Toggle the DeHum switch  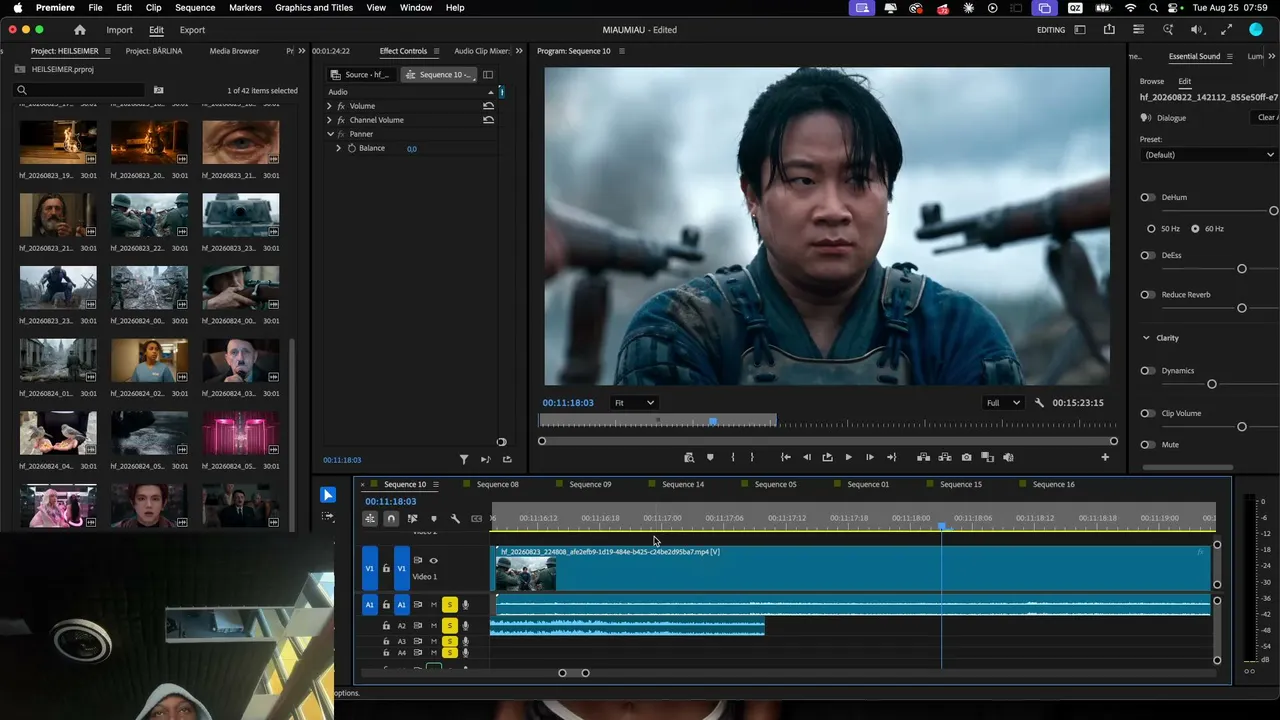tap(1148, 197)
